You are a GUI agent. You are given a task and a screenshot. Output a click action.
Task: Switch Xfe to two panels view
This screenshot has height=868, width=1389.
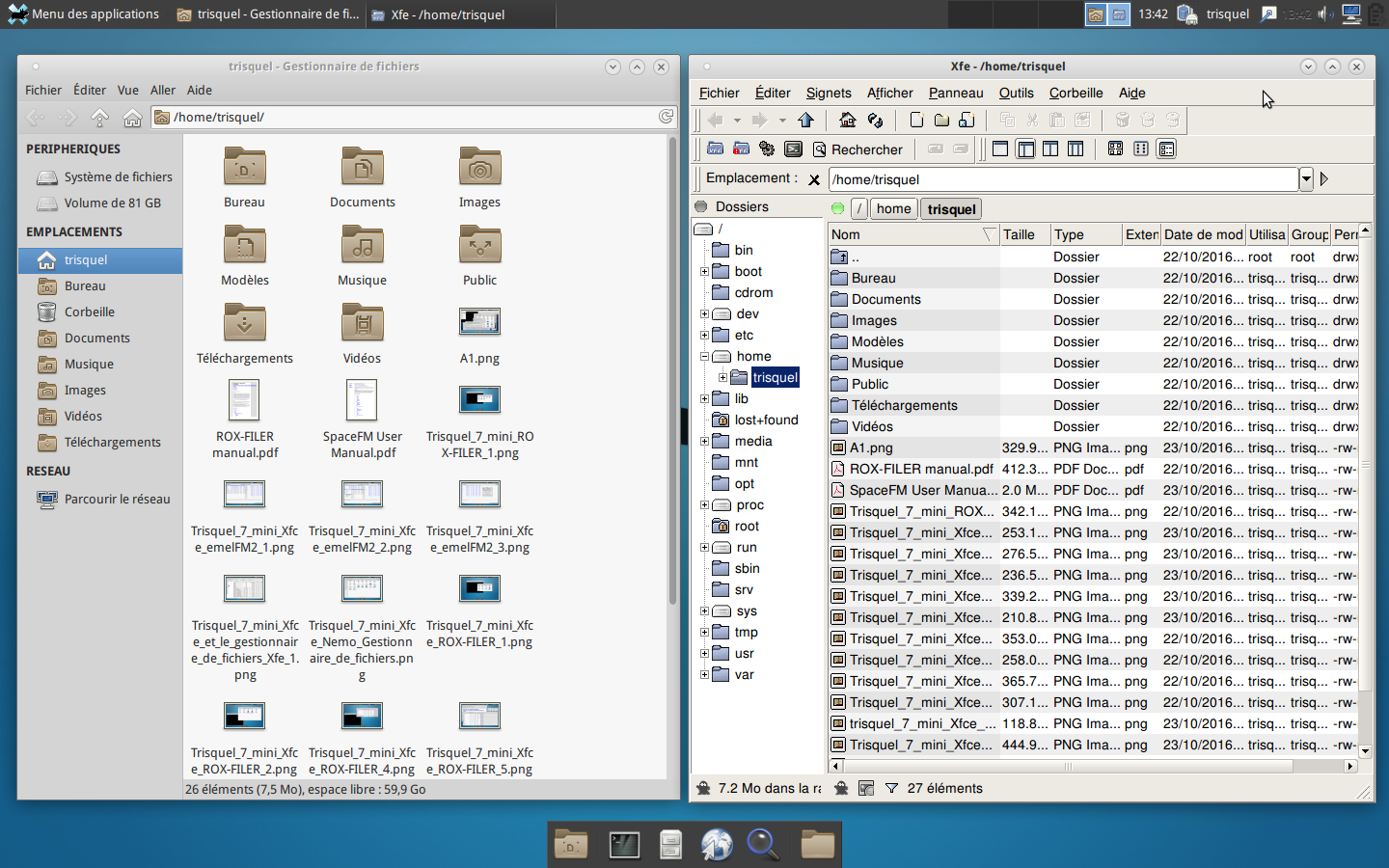(x=1050, y=149)
